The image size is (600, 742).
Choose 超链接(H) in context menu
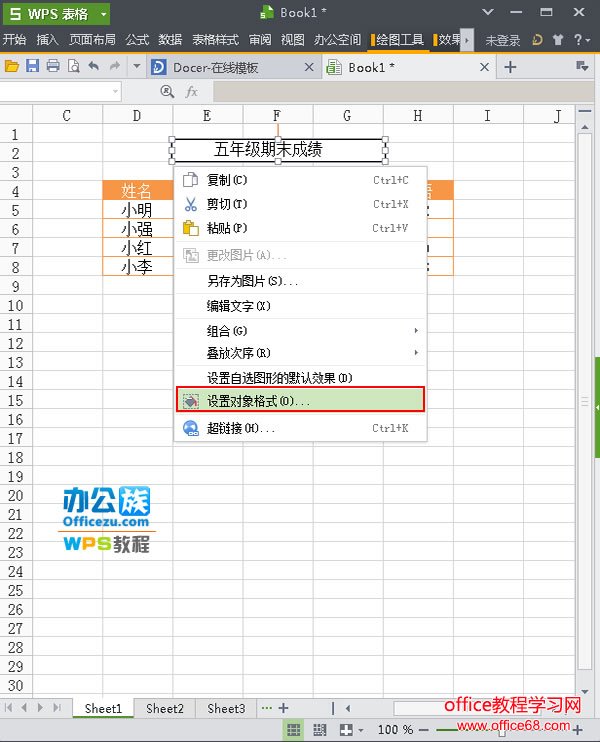click(x=300, y=428)
